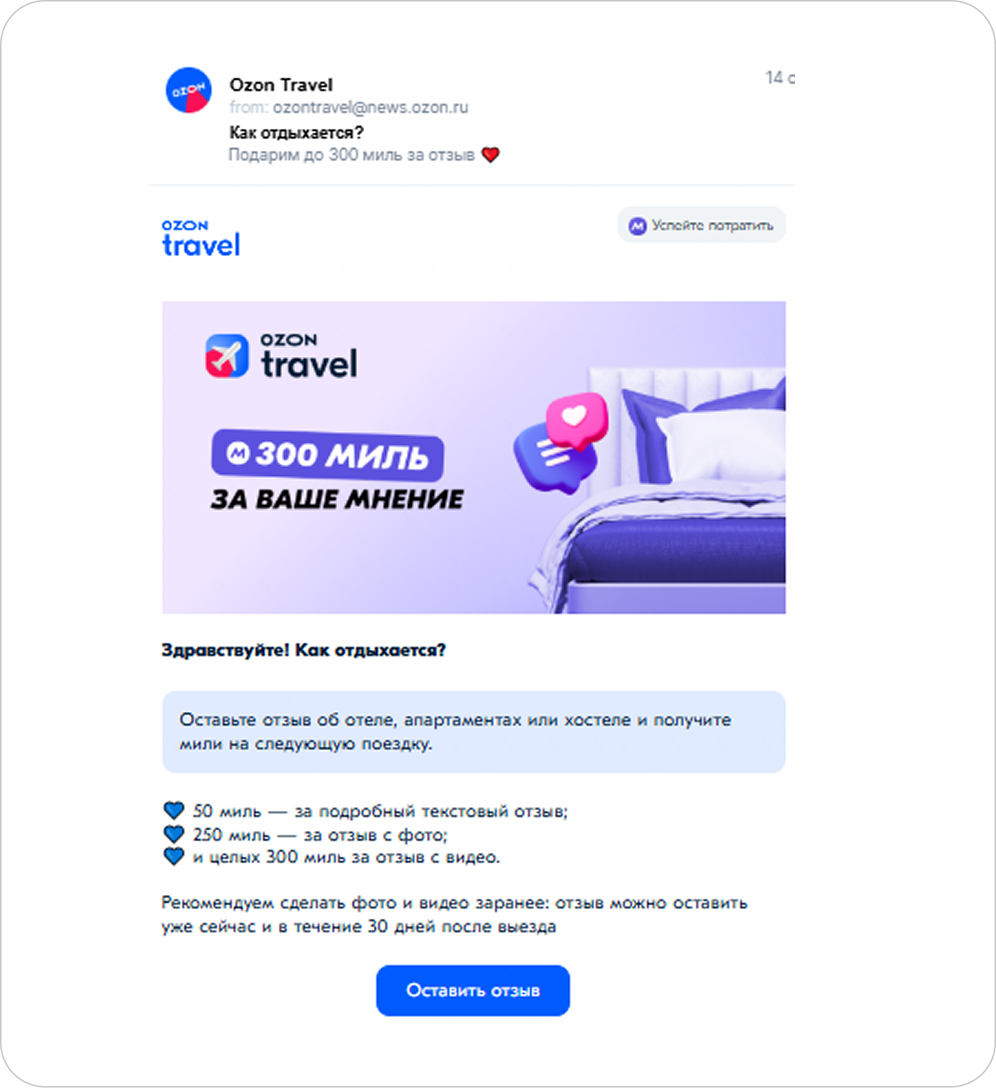Open the Ozon travel logo in header

tap(201, 238)
